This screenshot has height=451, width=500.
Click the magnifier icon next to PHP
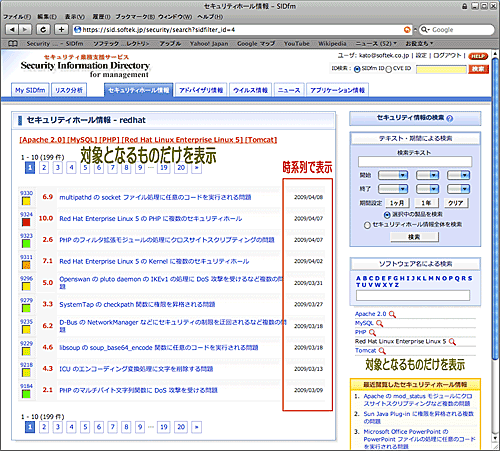372,332
